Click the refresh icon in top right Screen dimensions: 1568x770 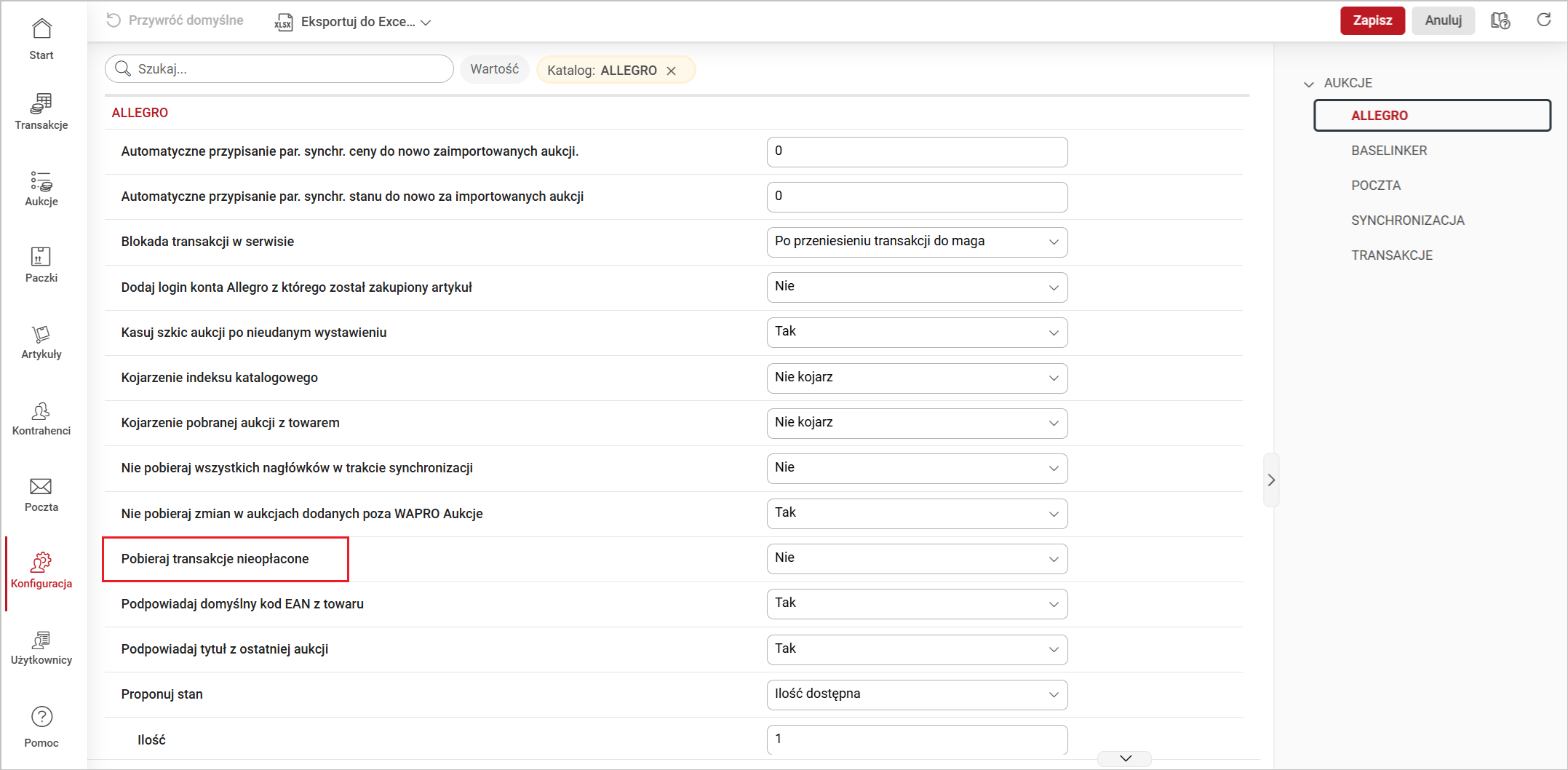1543,20
